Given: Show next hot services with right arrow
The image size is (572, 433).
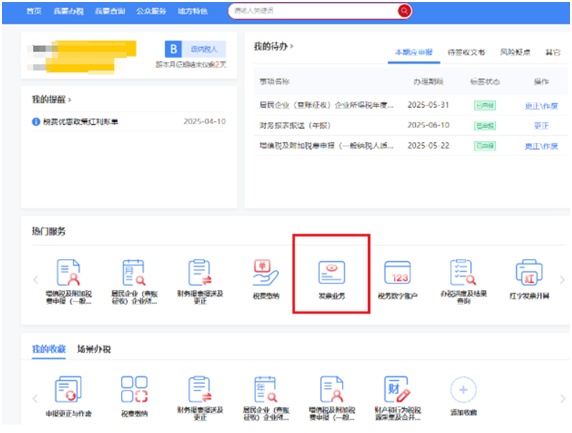Looking at the screenshot, I should [562, 280].
